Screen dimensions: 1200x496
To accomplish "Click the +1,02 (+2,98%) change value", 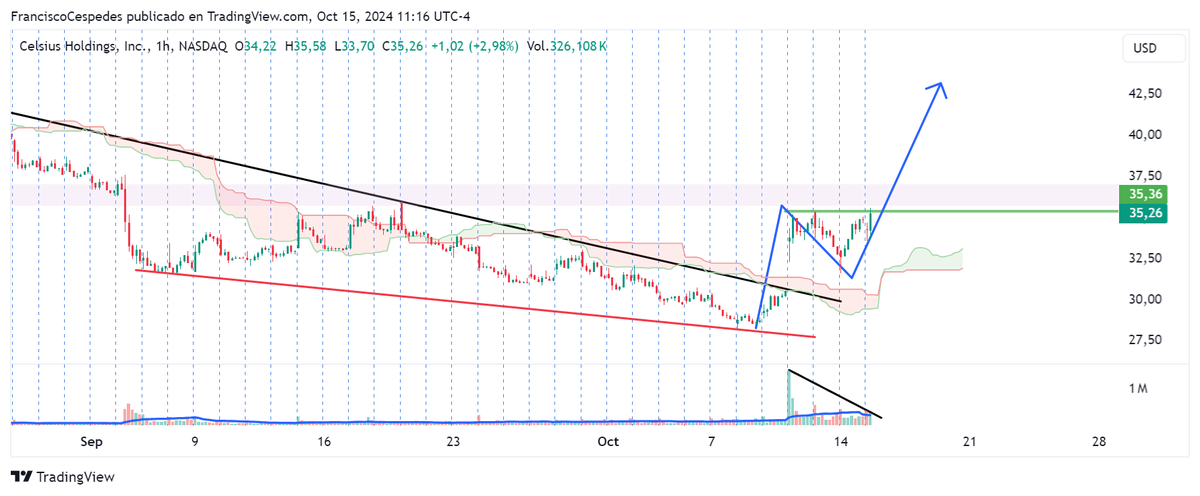I will pyautogui.click(x=473, y=46).
